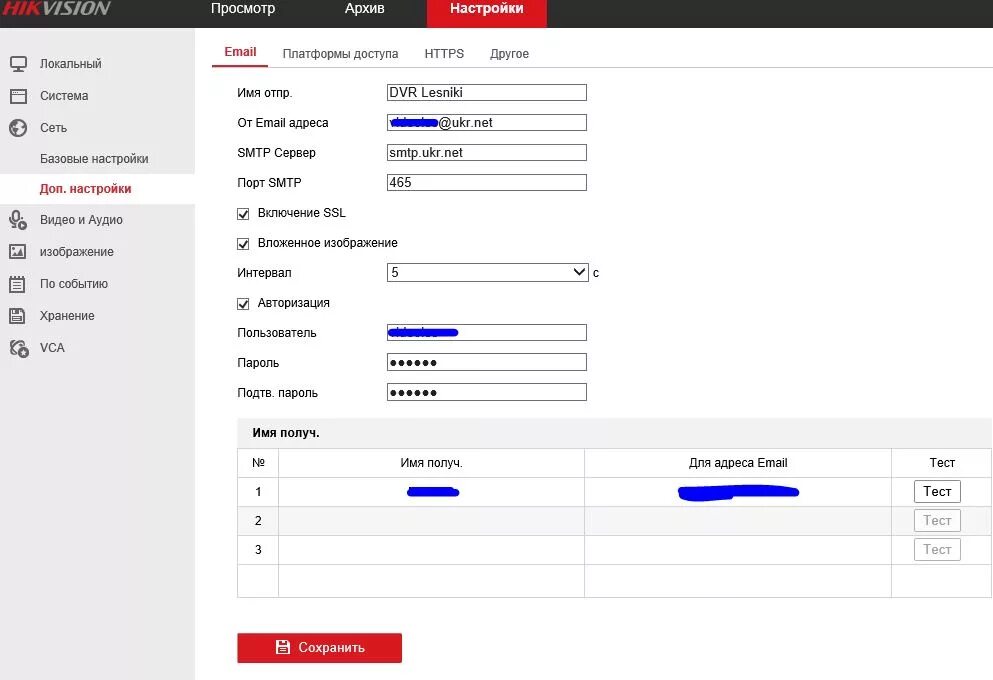Click the От Email адреса field

486,122
